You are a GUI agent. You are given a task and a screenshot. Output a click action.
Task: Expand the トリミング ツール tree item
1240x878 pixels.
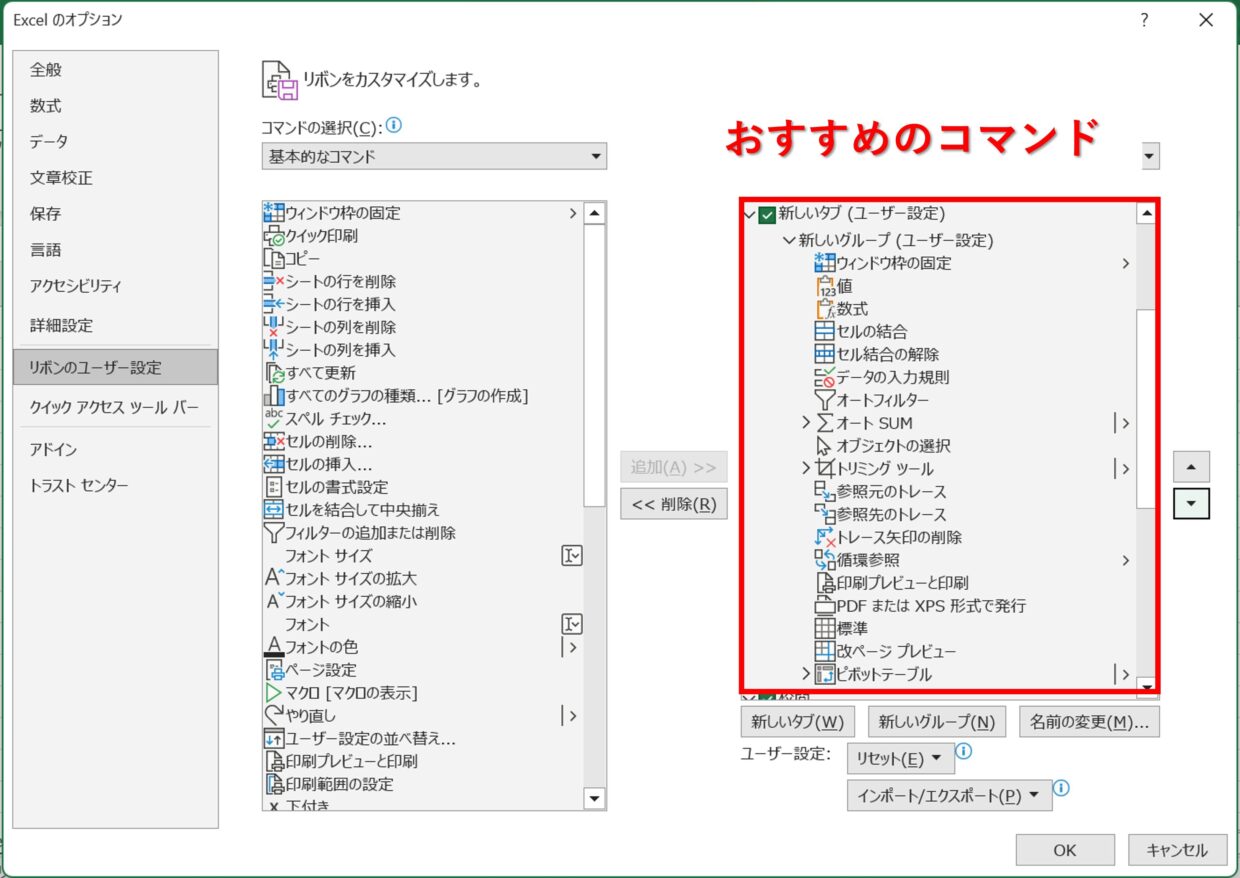(806, 468)
